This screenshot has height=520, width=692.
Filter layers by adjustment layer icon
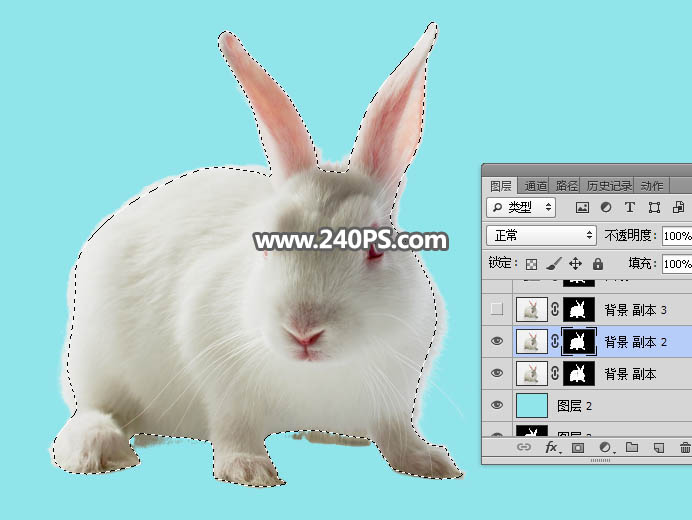(x=606, y=207)
